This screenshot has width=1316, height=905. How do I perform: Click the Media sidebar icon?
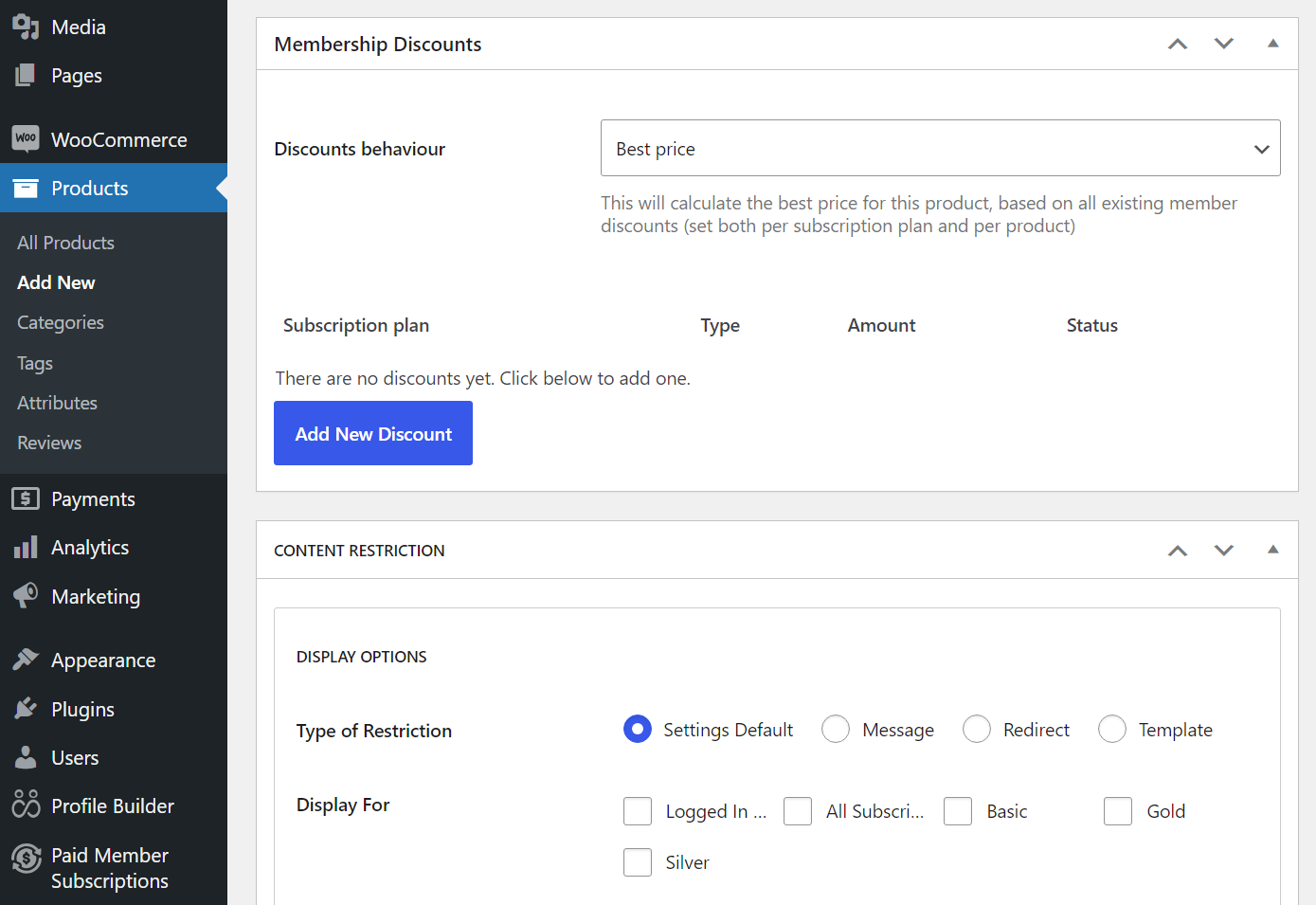coord(26,27)
